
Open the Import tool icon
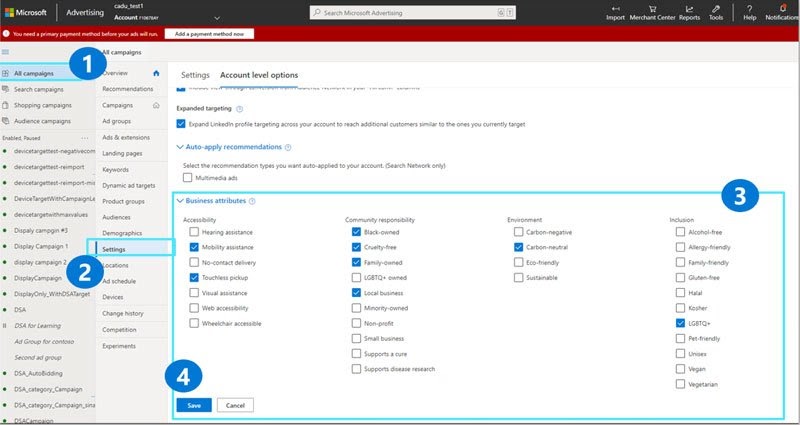click(615, 9)
